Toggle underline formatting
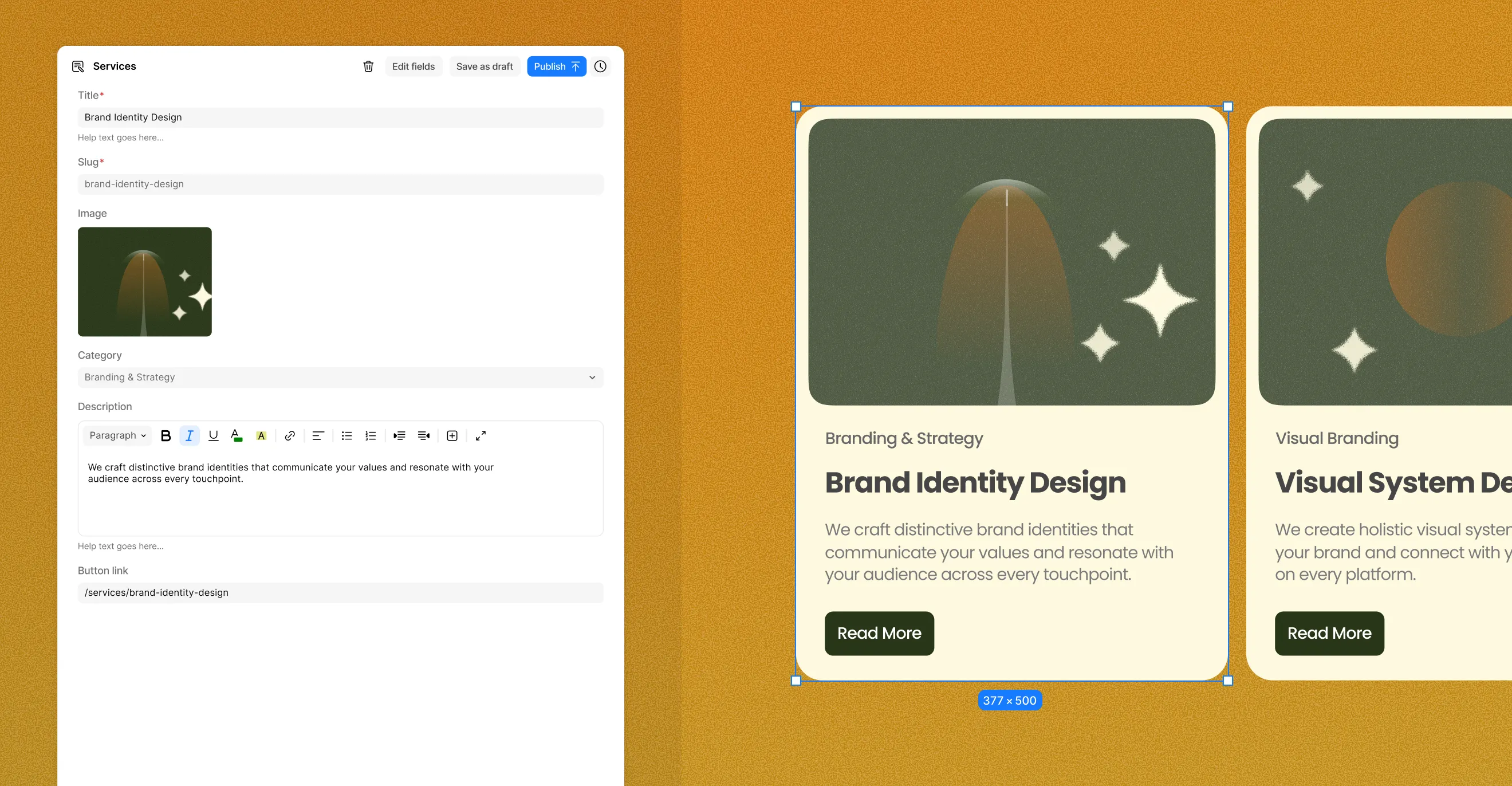Screen dimensions: 1512x786 click(x=213, y=435)
